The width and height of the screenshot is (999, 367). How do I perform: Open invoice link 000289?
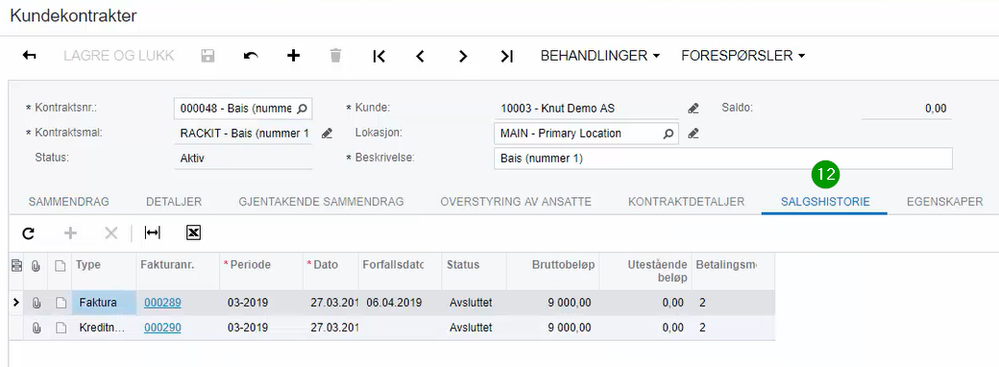click(162, 303)
